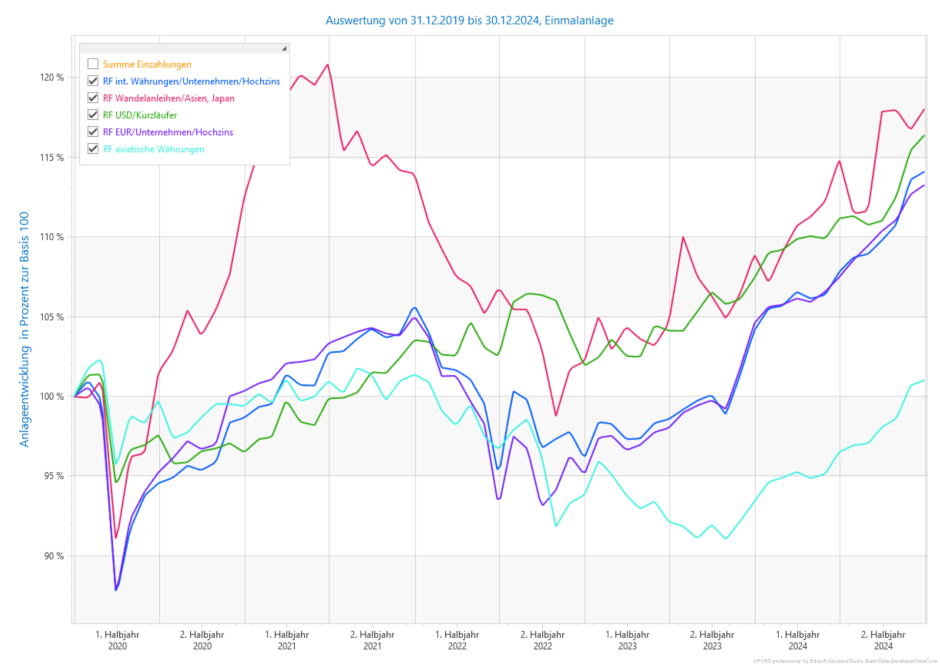Viewport: 940px width, 665px height.
Task: Enable the Summe Einzahlungen checkbox
Action: (93, 64)
